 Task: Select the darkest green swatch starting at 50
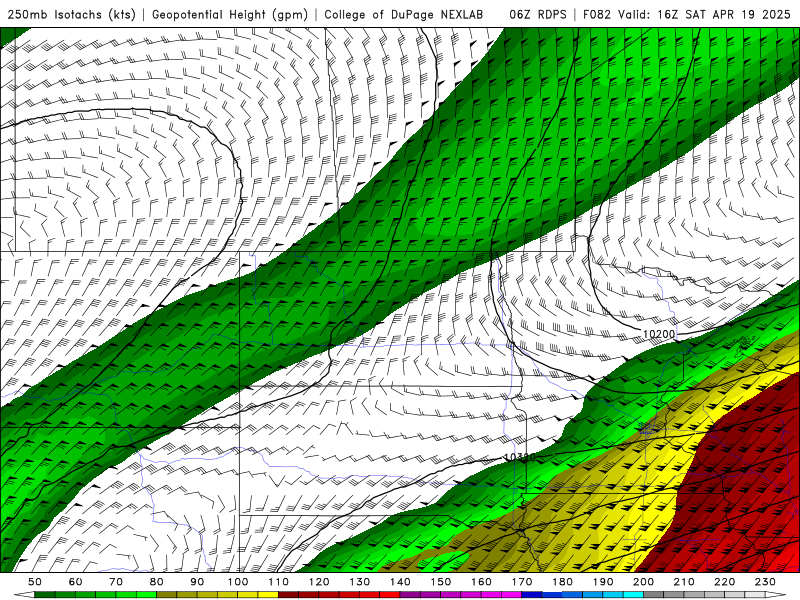(x=44, y=595)
